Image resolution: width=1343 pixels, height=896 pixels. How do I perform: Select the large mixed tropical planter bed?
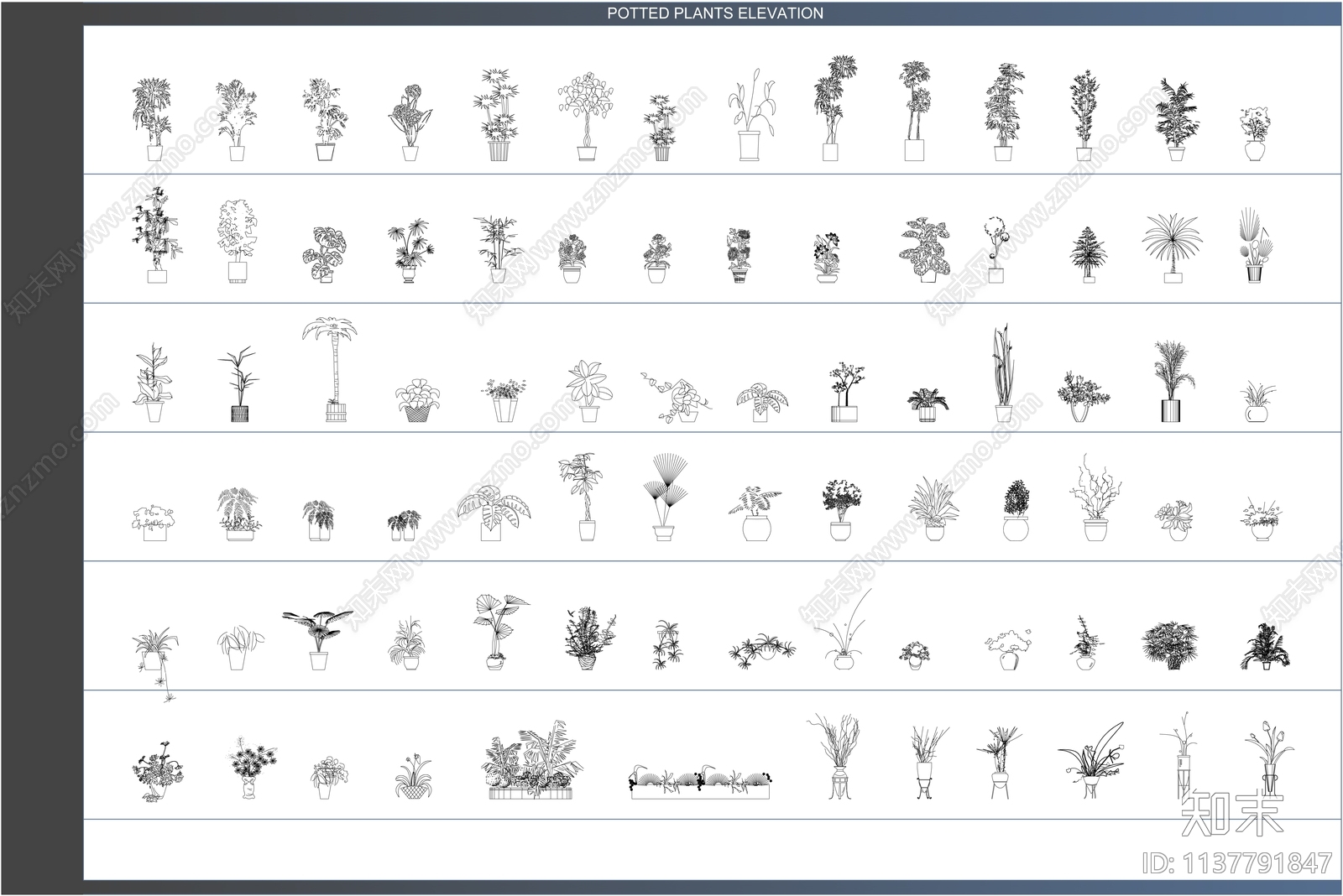click(x=535, y=759)
